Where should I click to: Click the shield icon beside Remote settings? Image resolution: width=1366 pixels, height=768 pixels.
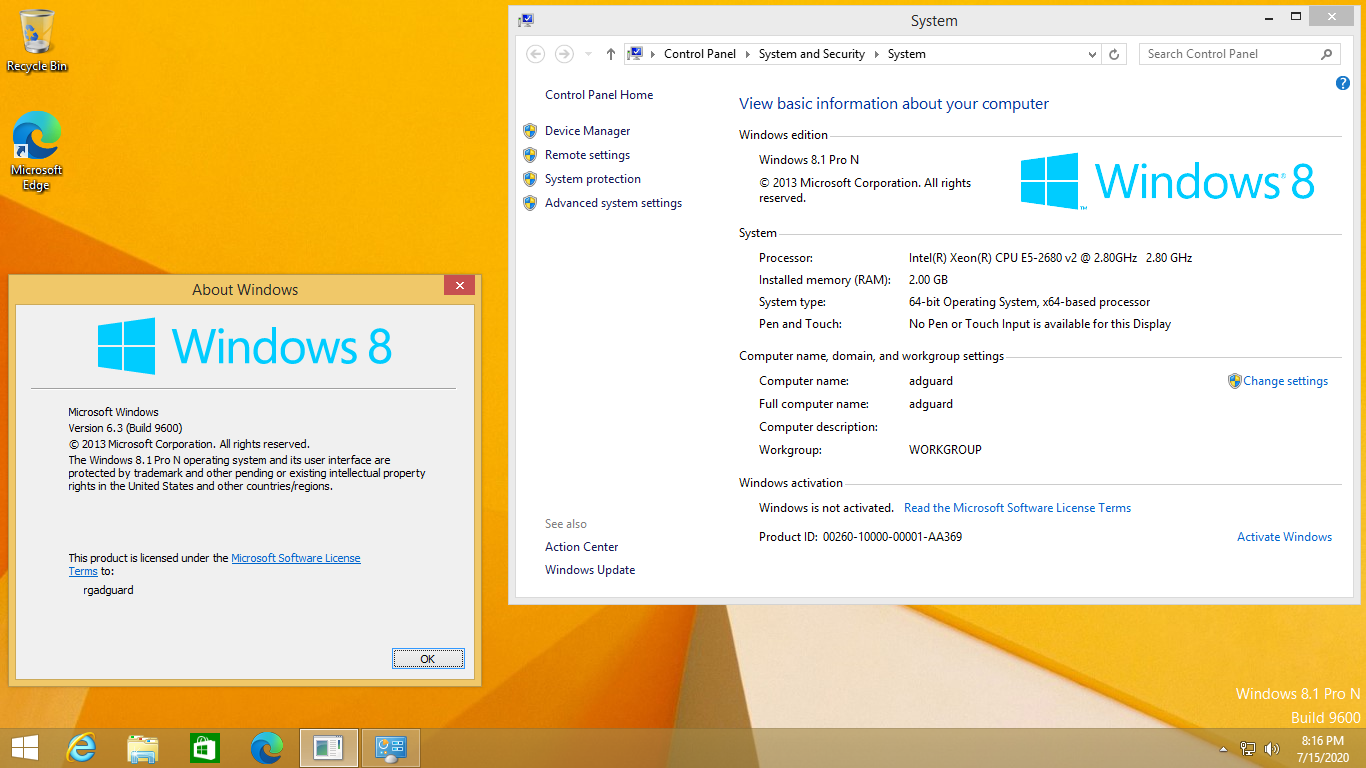[530, 155]
